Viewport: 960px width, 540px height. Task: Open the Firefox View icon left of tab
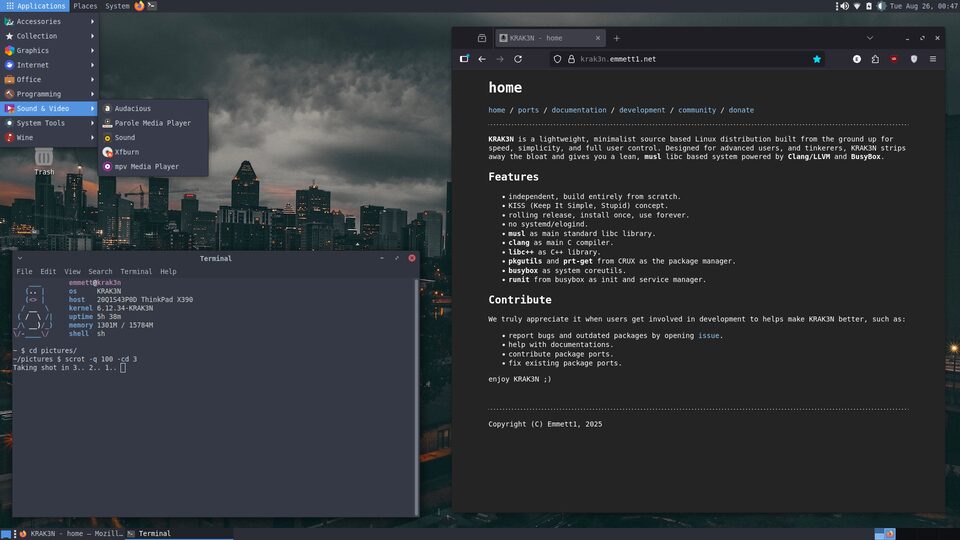482,38
